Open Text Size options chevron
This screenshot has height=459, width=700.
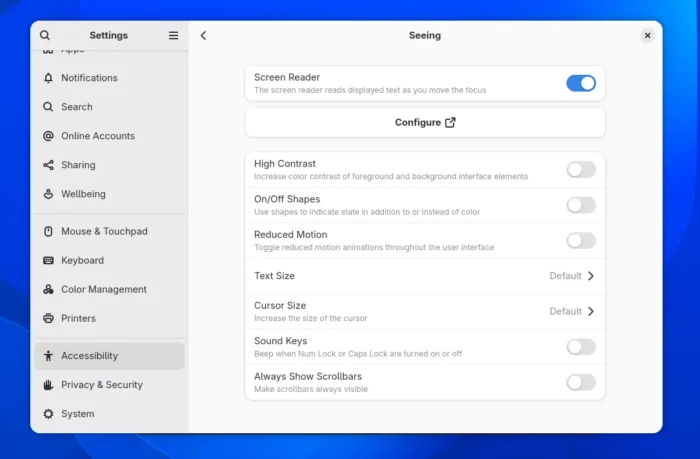pos(591,276)
